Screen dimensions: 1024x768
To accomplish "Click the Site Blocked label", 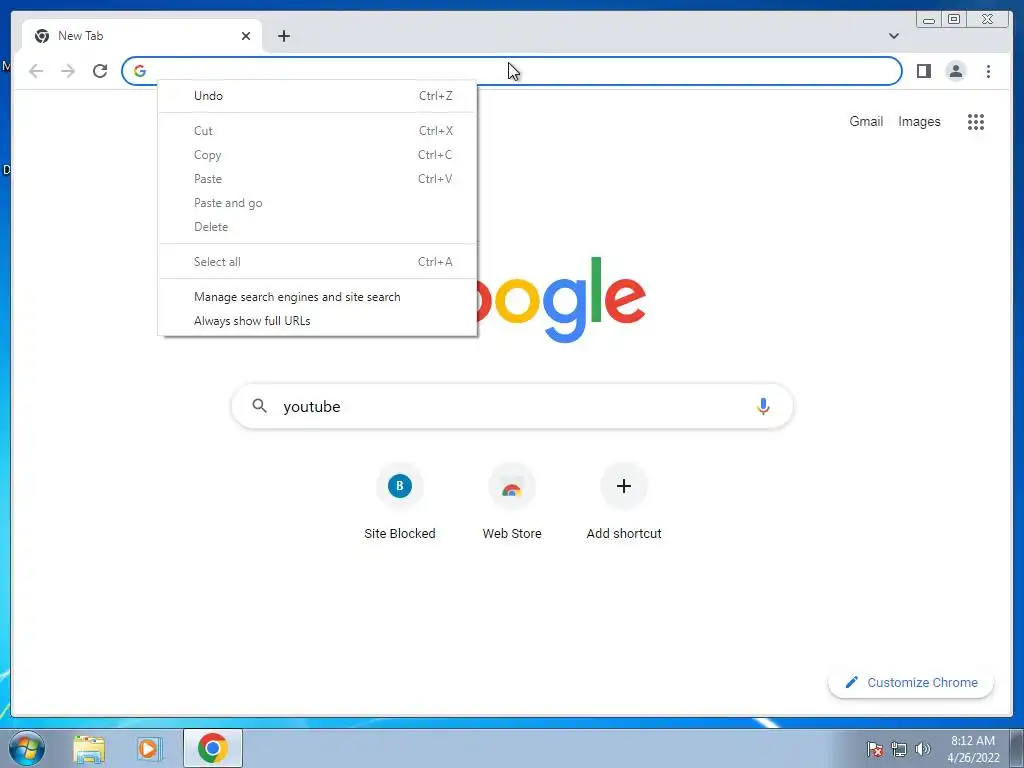I will (400, 534).
